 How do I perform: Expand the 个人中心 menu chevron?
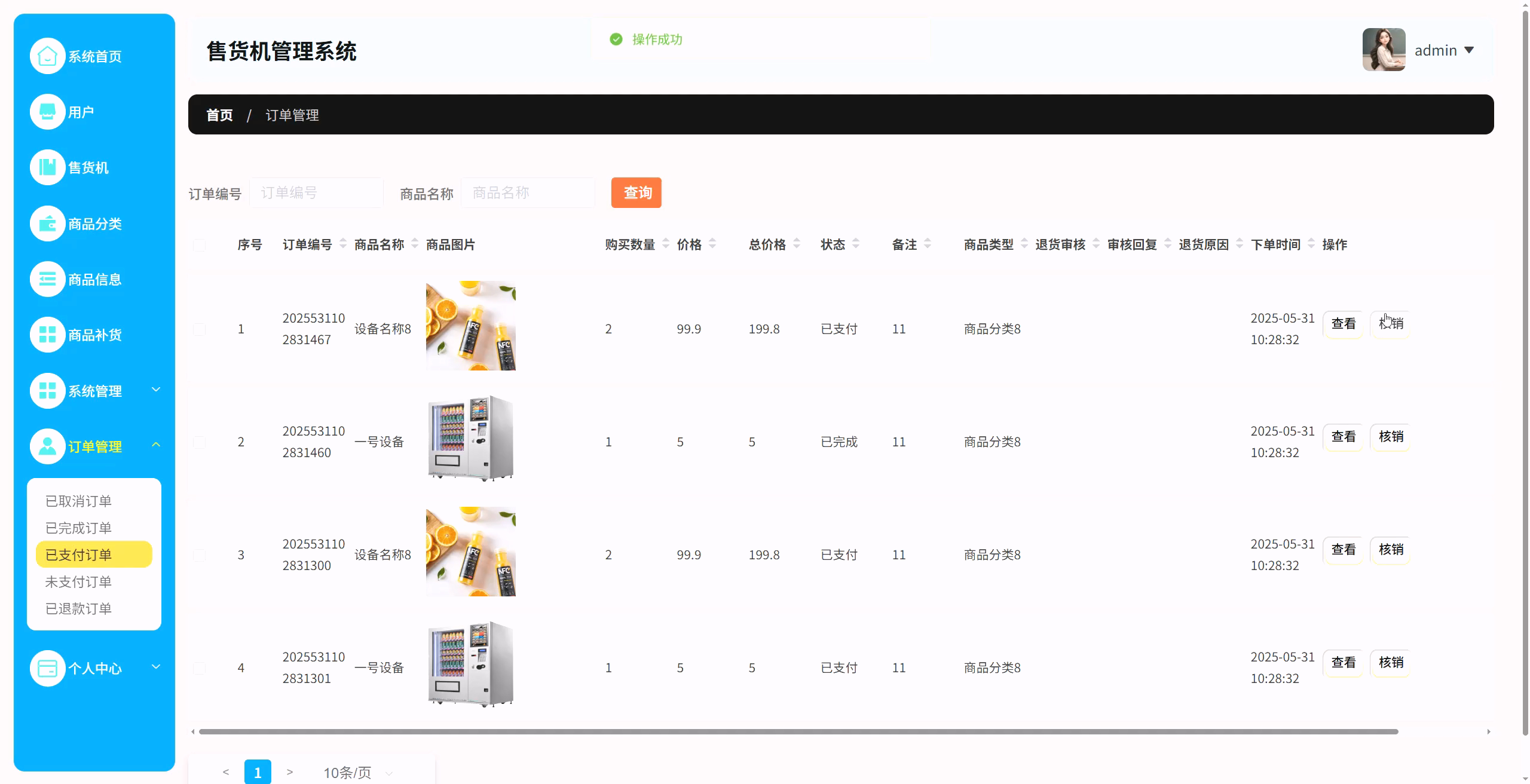tap(156, 666)
